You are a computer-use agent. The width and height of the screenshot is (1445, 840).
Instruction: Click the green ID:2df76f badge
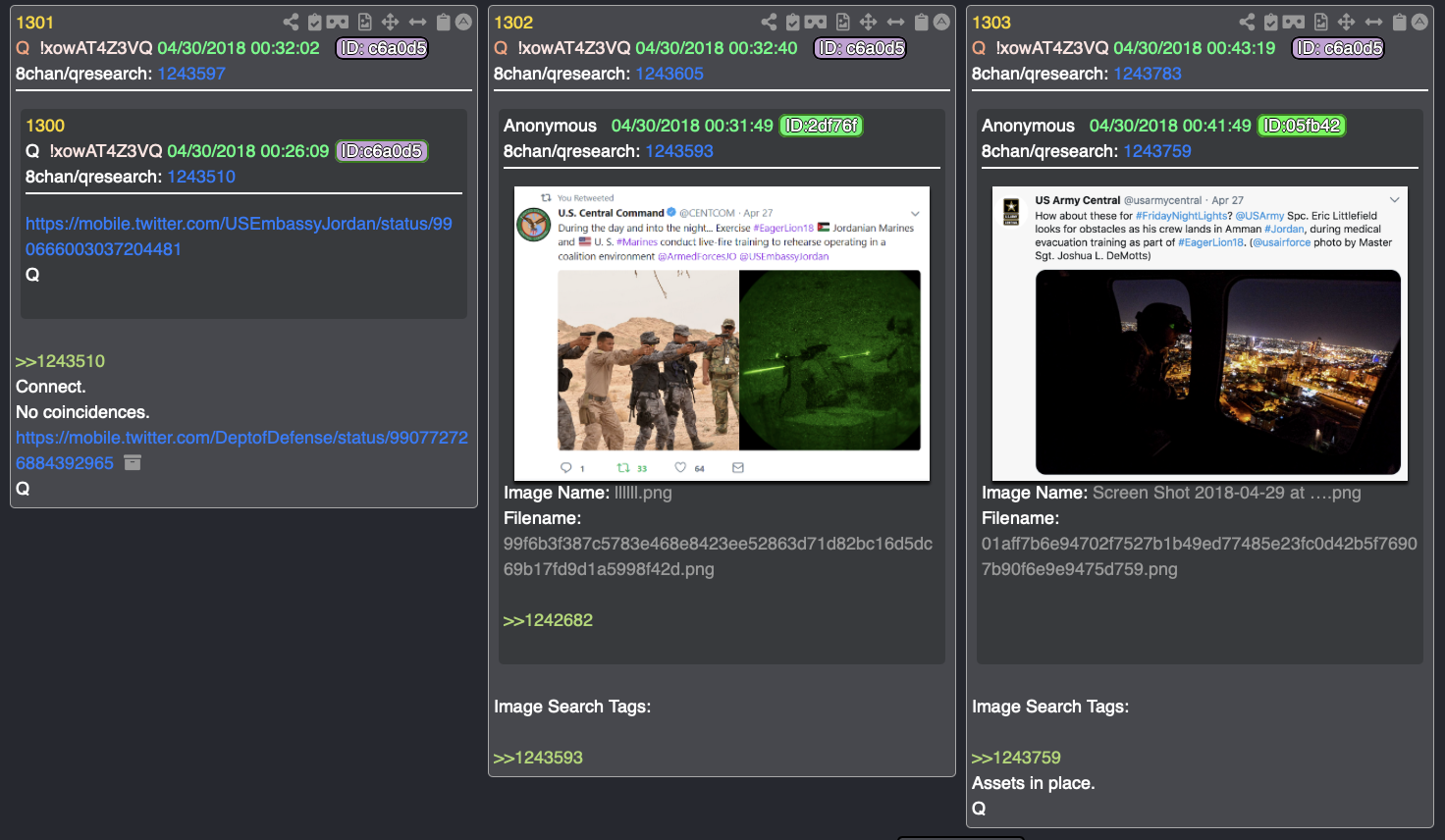[x=821, y=126]
